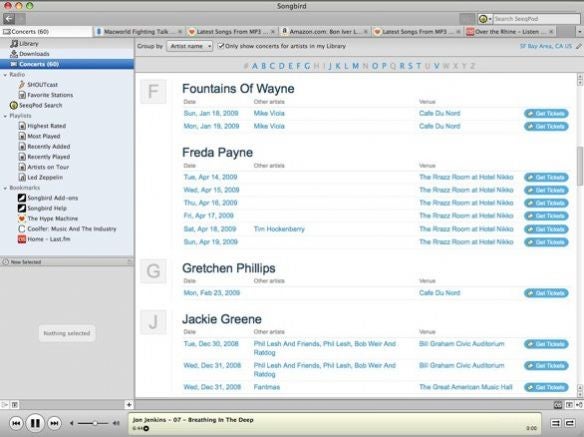Viewport: 584px width, 437px height.
Task: Jump to letter M in the index
Action: pos(356,66)
